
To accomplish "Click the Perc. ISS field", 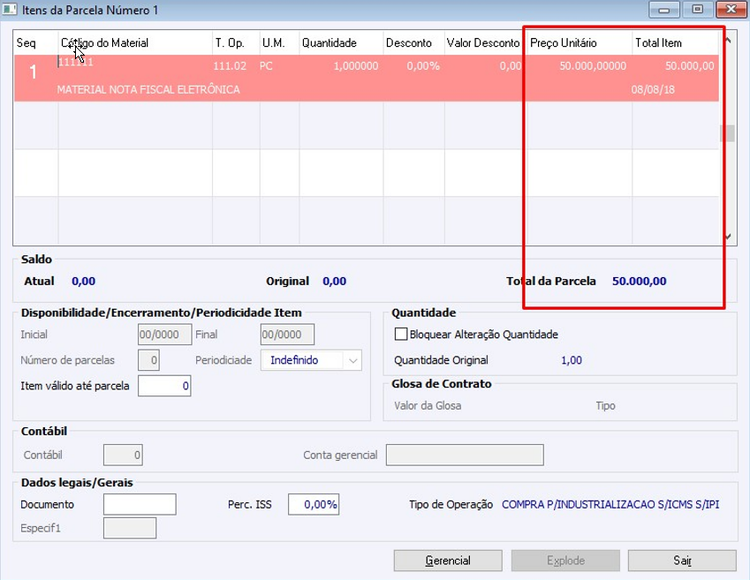I will [x=314, y=504].
